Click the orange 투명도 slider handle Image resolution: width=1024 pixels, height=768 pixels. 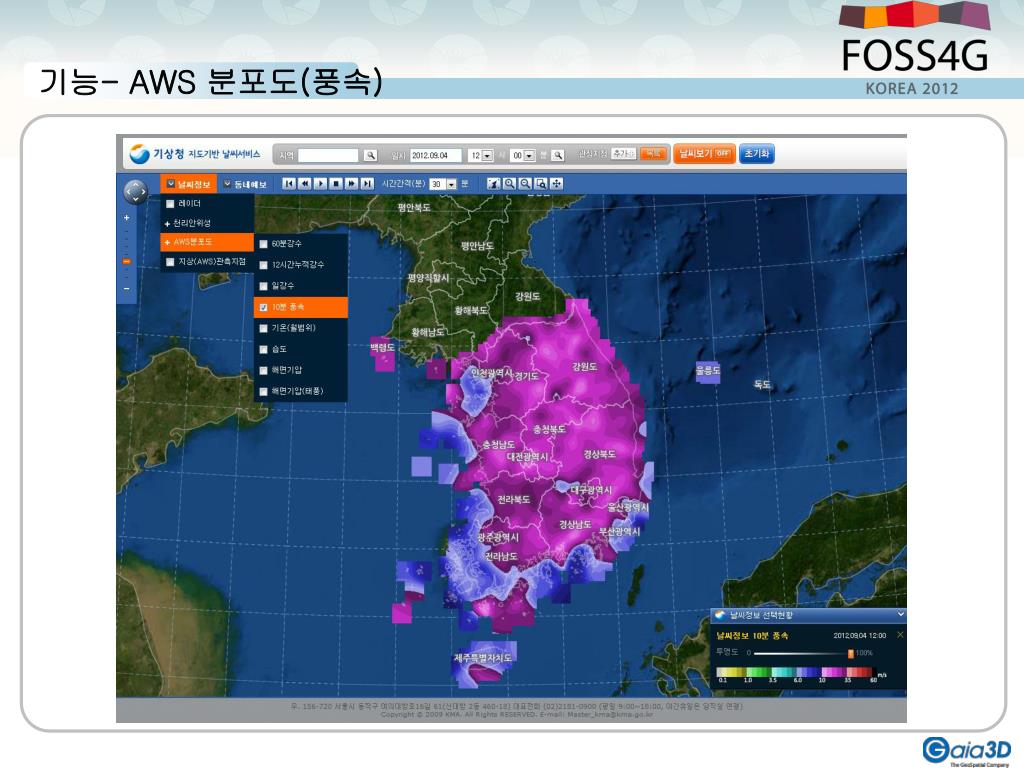point(851,653)
